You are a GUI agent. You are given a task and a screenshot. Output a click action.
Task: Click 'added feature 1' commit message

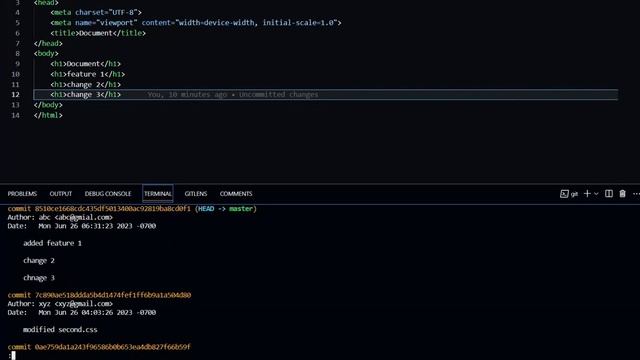coord(52,243)
